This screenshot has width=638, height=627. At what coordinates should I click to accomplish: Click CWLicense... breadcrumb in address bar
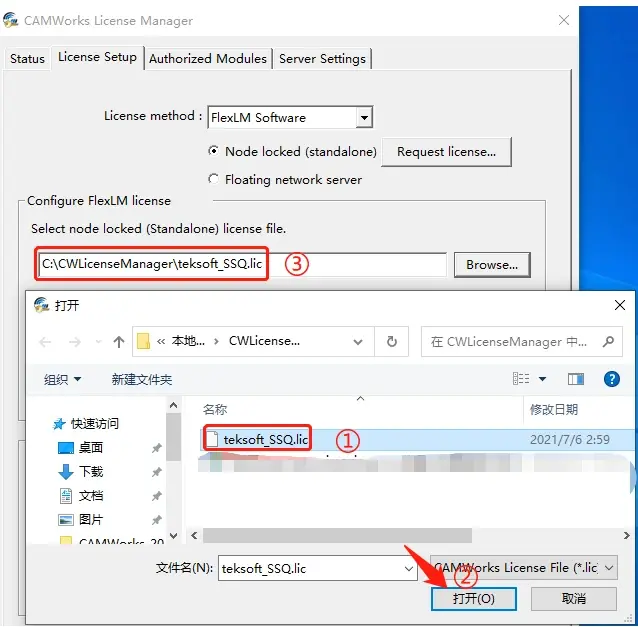pyautogui.click(x=264, y=341)
